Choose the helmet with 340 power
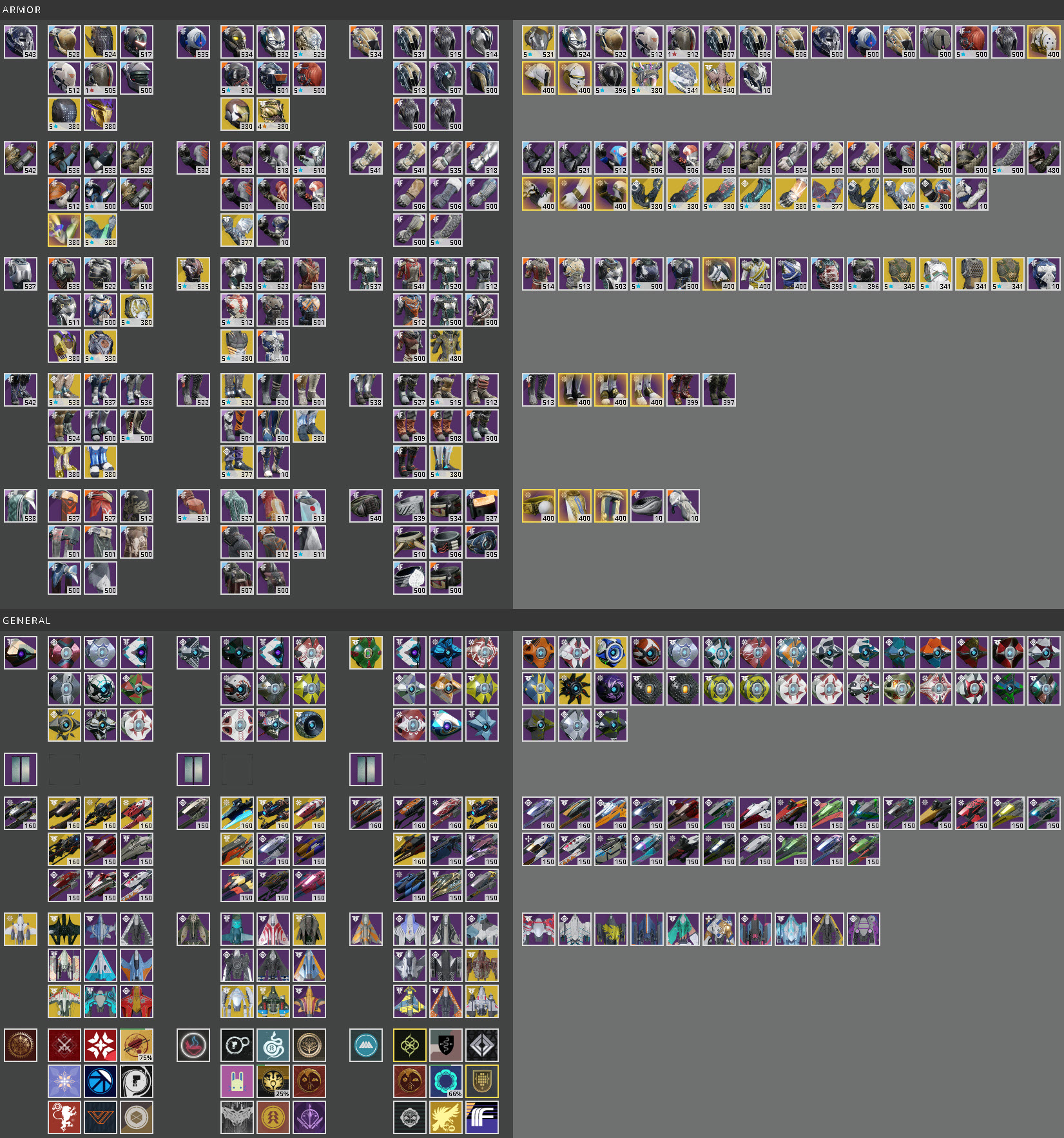Viewport: 1064px width, 1138px height. (x=719, y=79)
